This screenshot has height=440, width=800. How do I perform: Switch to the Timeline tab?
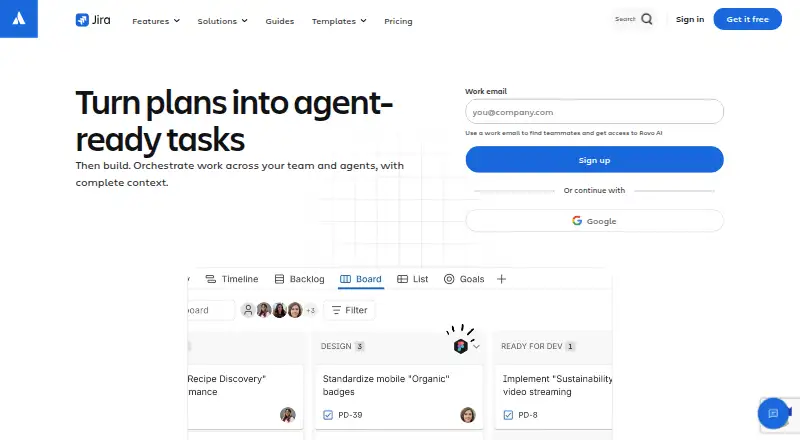point(232,279)
